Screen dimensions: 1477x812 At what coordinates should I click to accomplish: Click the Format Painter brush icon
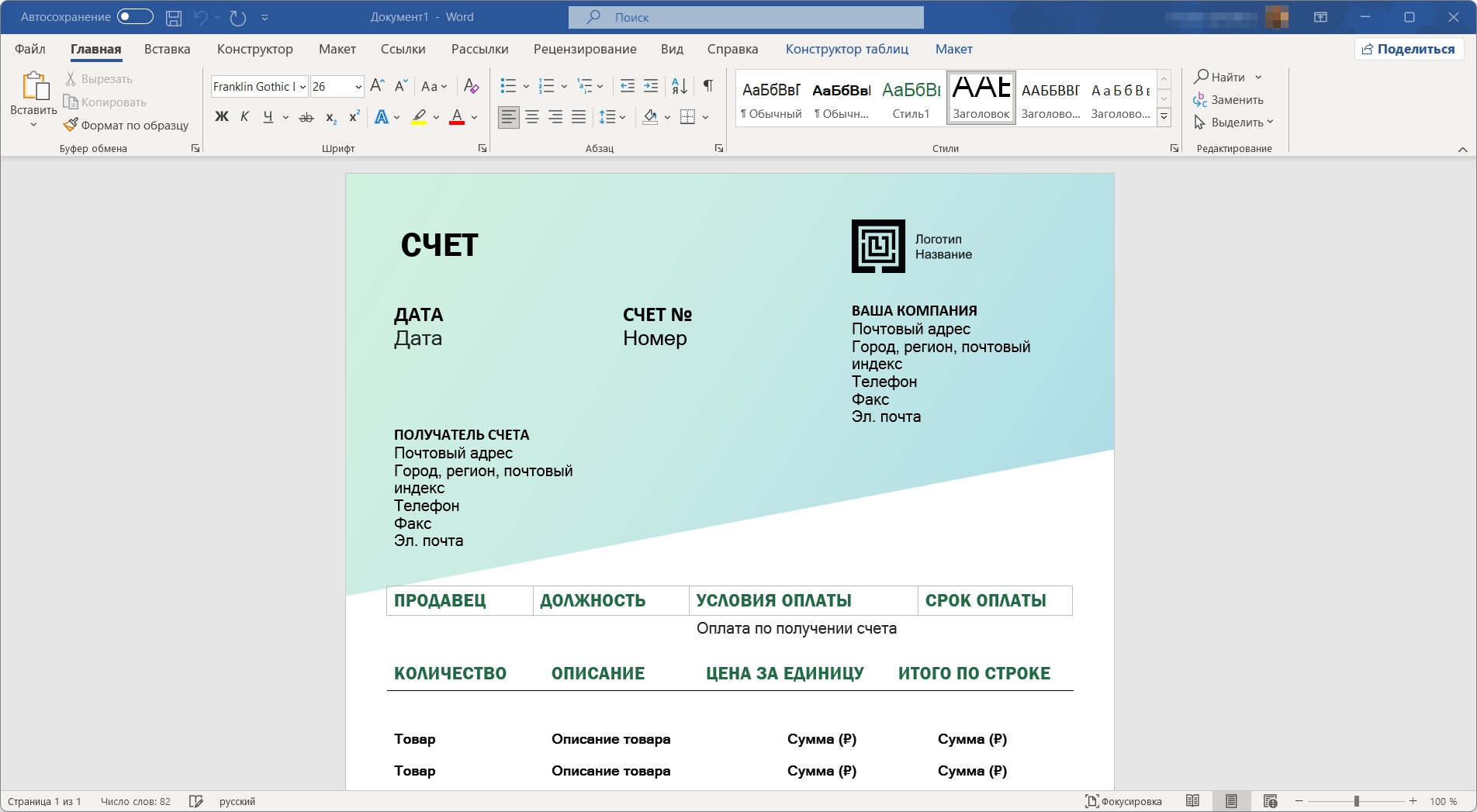point(71,125)
